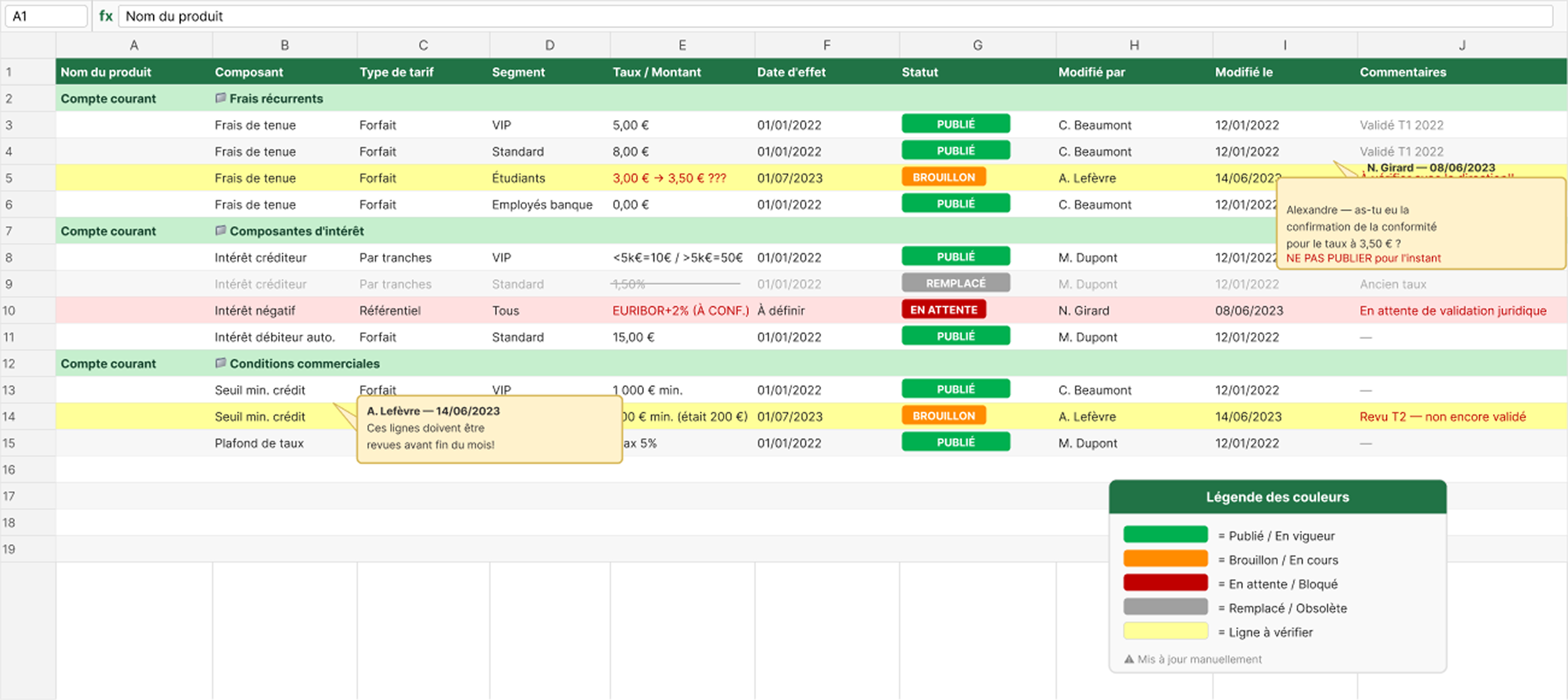Click the Commentaires header cell

click(x=1462, y=72)
